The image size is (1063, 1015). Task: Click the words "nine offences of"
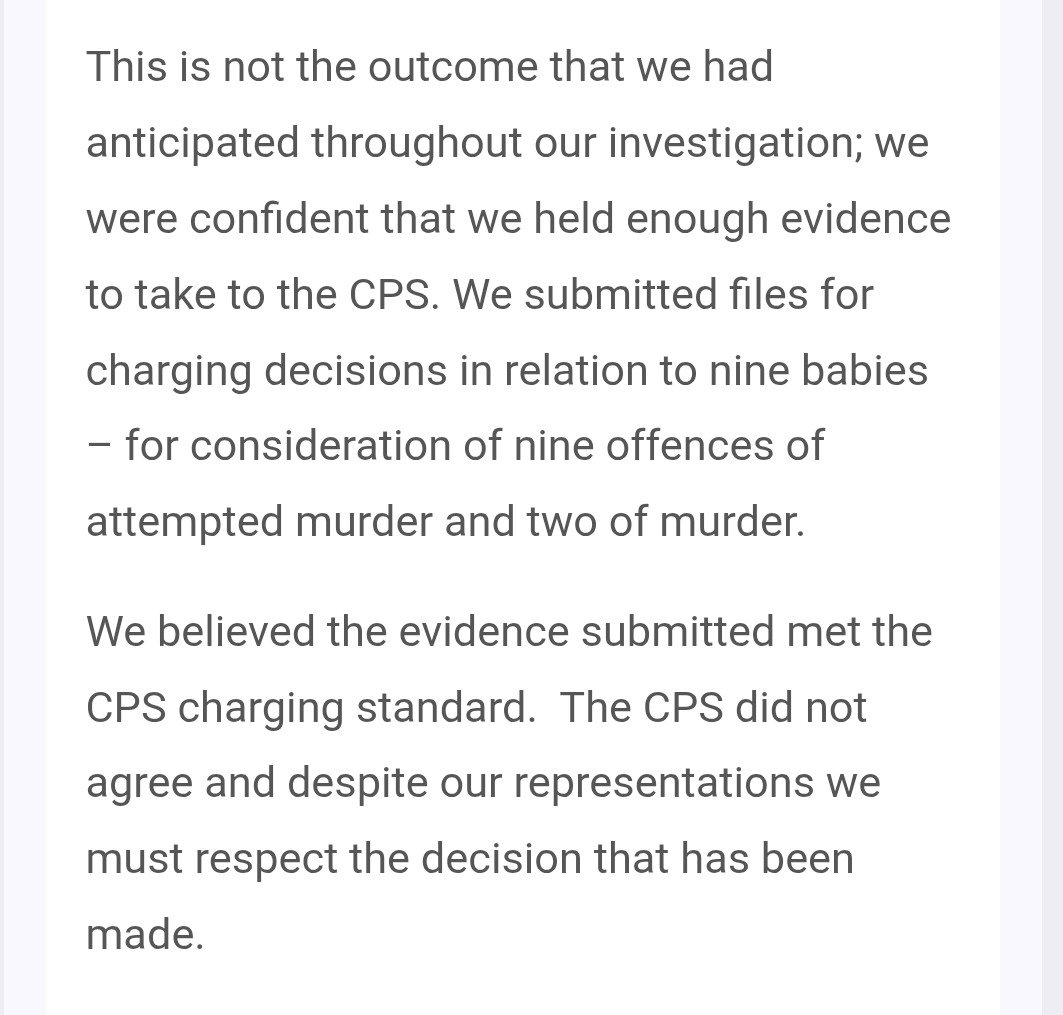tap(669, 446)
